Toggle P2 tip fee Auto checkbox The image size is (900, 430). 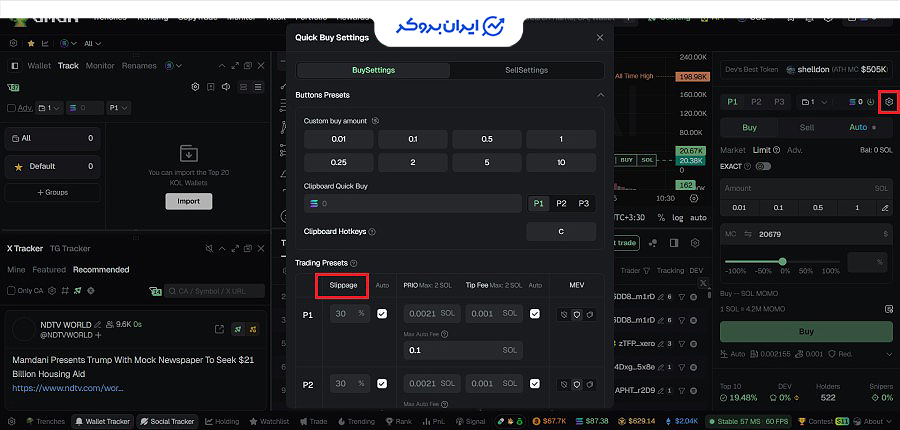click(x=535, y=383)
